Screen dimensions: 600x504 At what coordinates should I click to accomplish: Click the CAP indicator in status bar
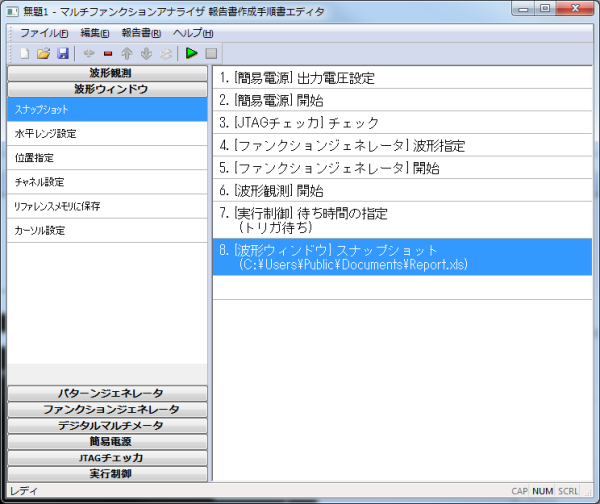(x=519, y=491)
